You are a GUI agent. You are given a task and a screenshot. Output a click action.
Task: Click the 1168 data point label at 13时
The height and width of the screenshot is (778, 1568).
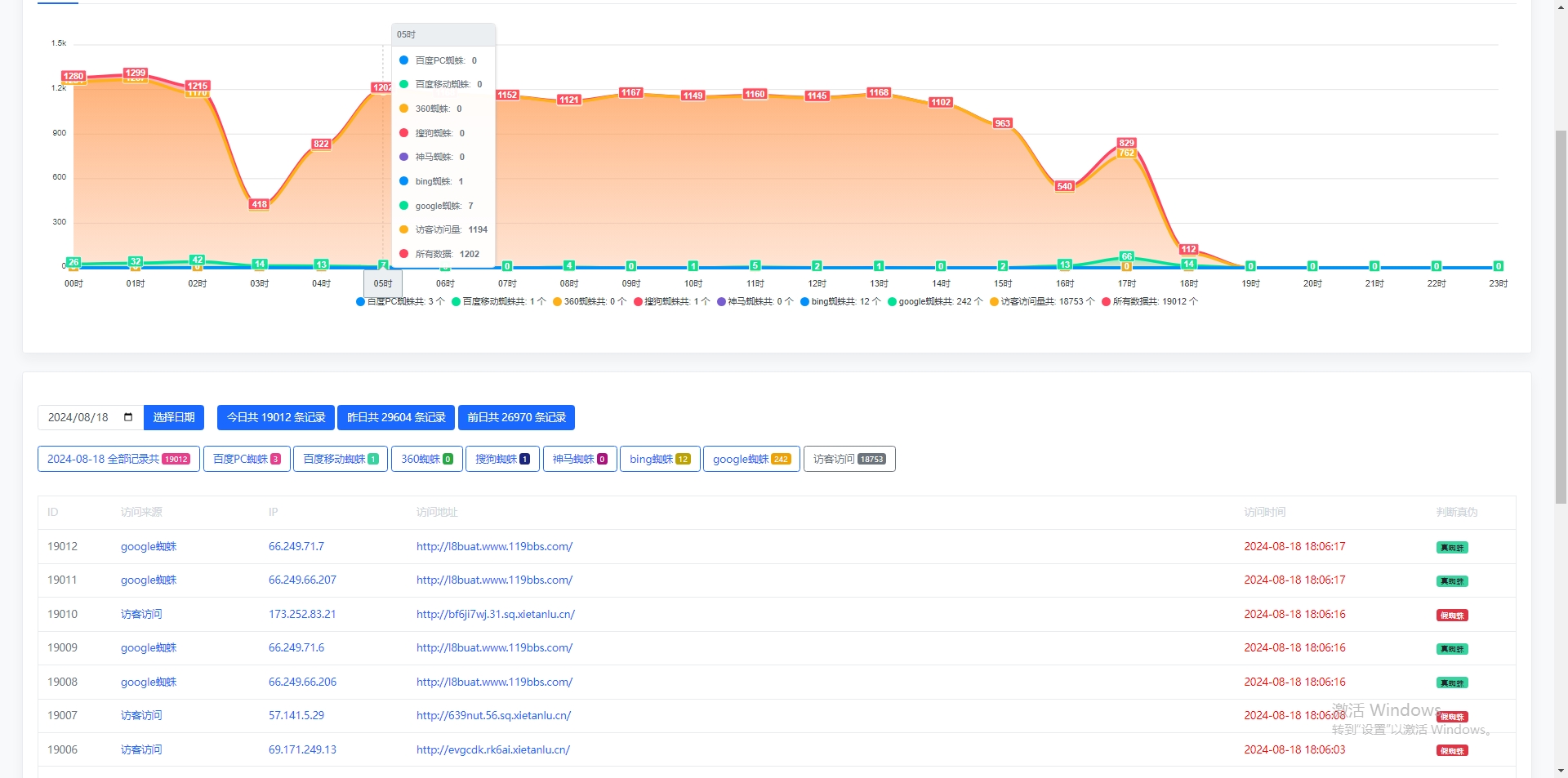point(879,92)
